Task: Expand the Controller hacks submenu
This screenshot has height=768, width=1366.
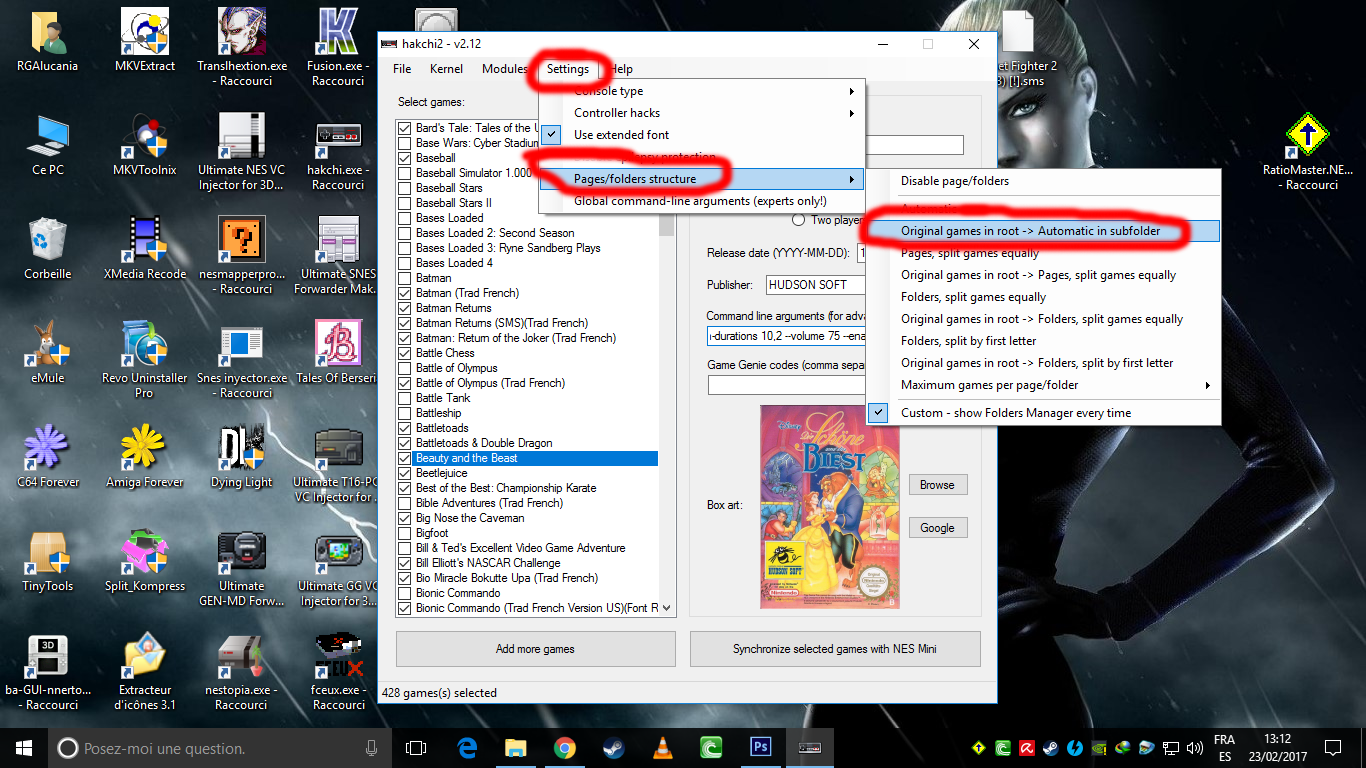Action: coord(701,113)
